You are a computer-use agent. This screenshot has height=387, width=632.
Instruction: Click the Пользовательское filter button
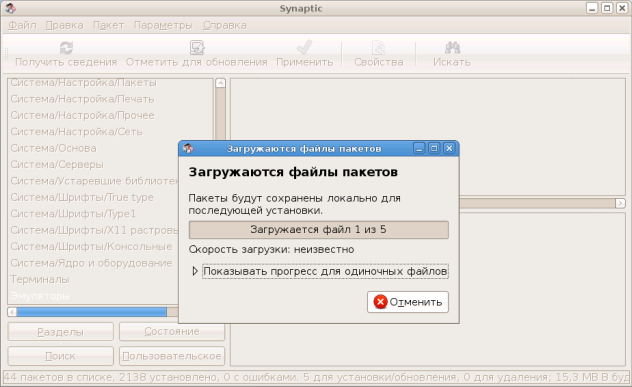tap(172, 356)
